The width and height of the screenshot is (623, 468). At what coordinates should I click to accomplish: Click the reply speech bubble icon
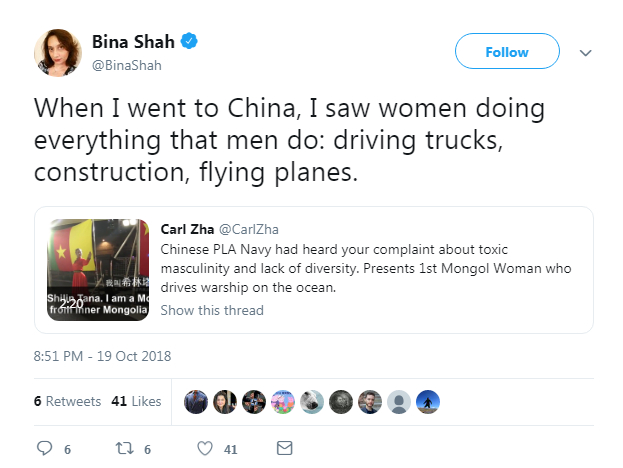44,449
